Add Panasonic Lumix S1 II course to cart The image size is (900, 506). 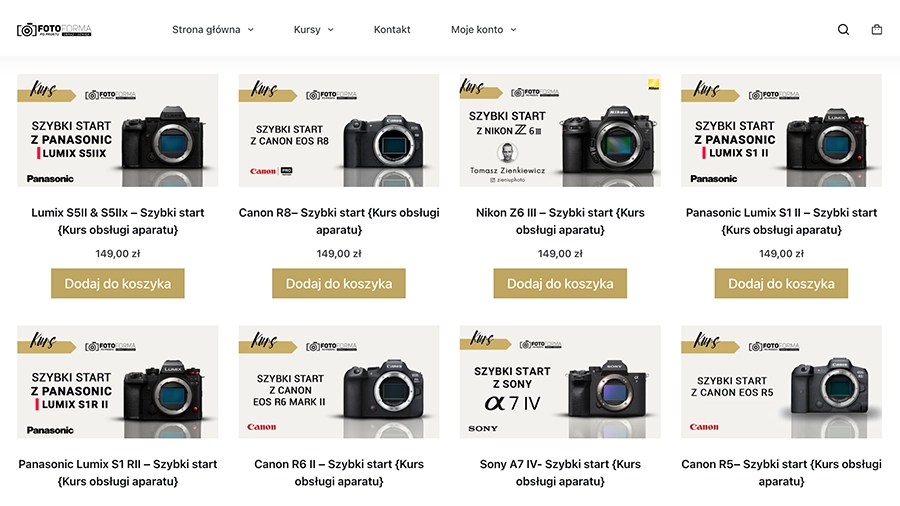pos(781,283)
